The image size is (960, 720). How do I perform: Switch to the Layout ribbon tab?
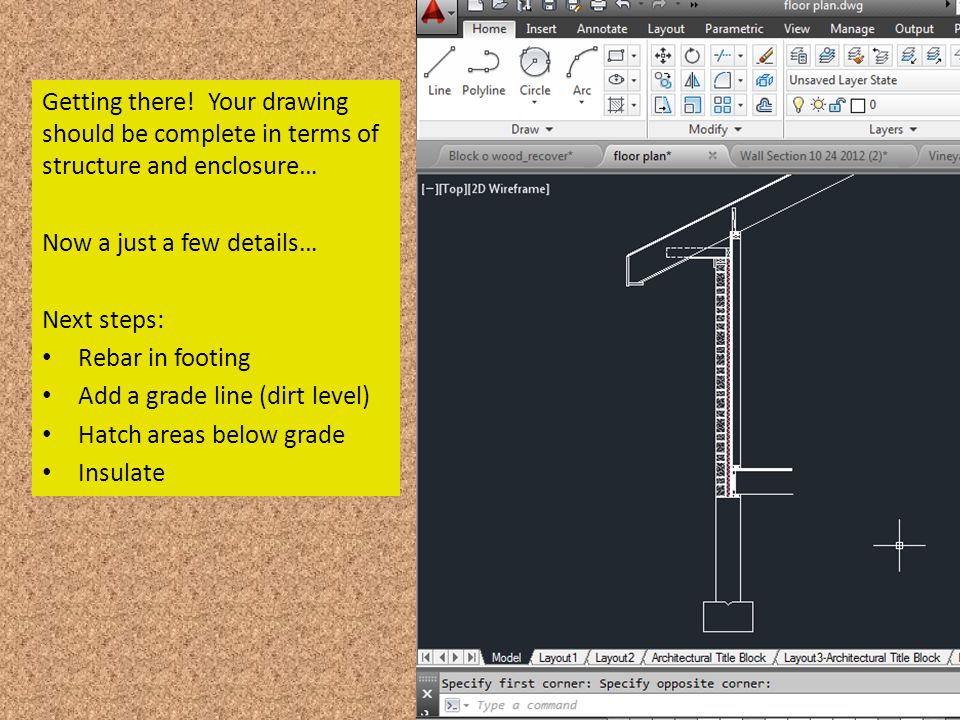(x=666, y=29)
